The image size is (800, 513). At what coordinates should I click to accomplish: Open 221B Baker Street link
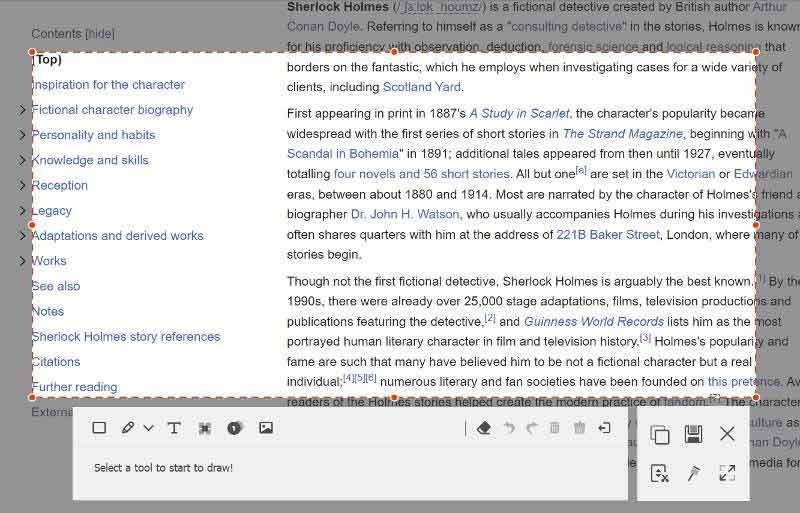tap(608, 235)
